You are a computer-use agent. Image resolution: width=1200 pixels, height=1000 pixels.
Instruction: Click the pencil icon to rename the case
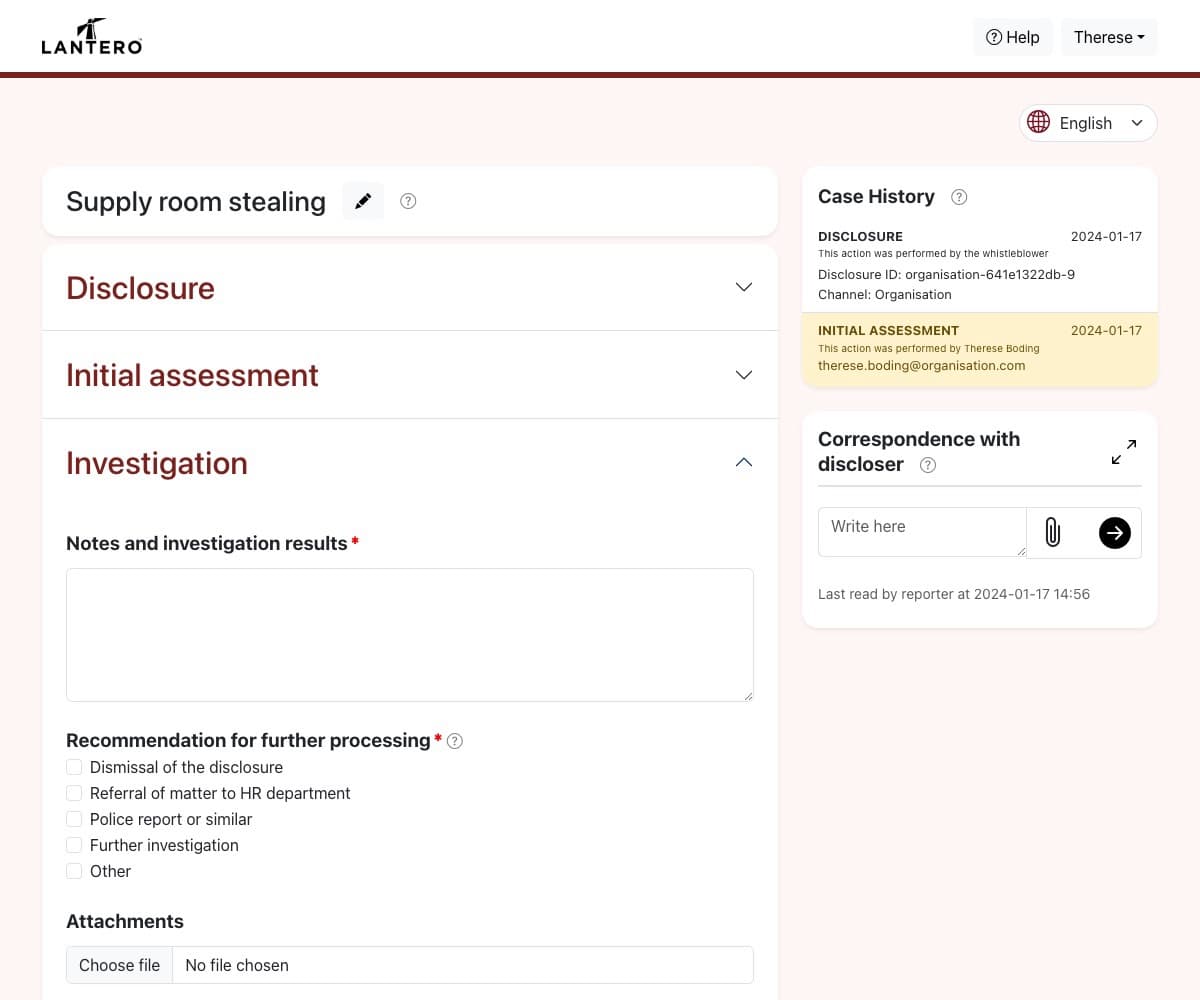click(x=362, y=200)
